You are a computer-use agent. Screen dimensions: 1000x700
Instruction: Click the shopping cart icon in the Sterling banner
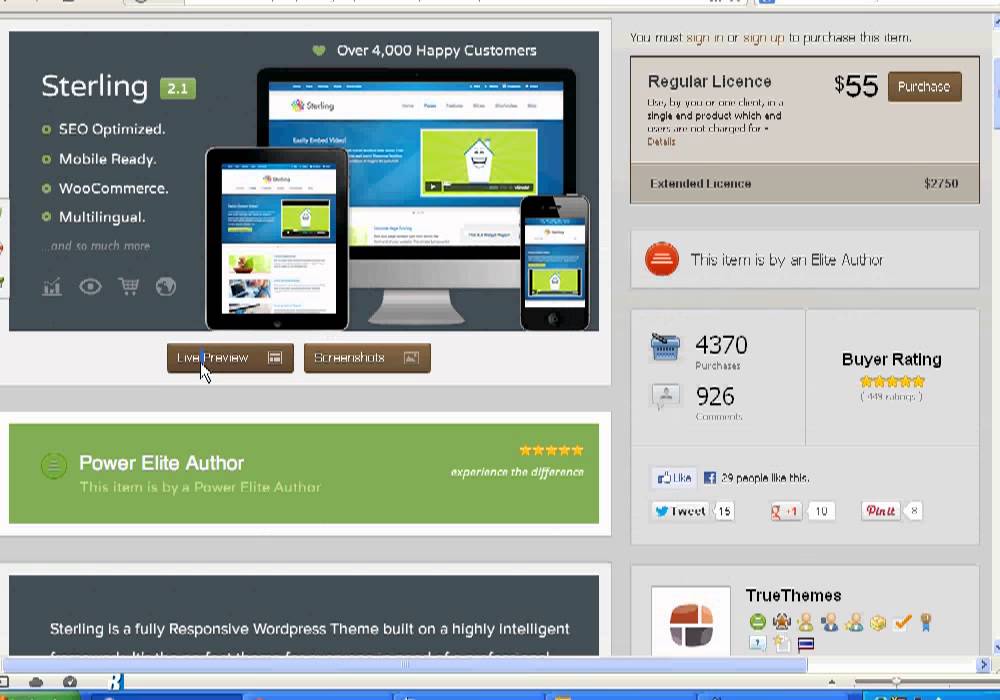128,287
